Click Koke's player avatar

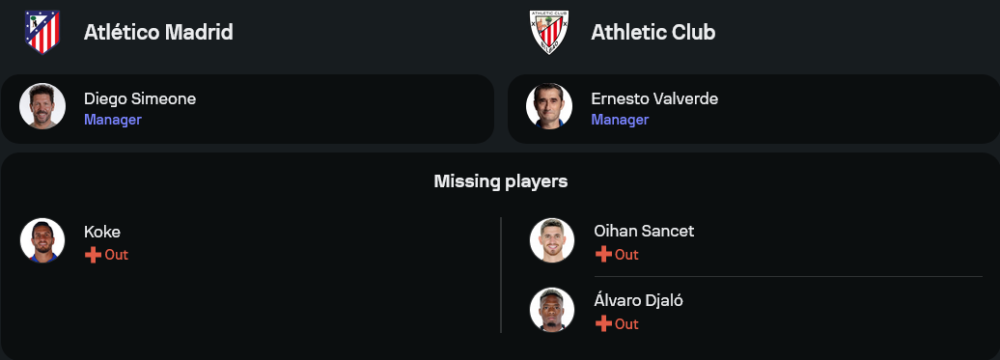point(42,241)
